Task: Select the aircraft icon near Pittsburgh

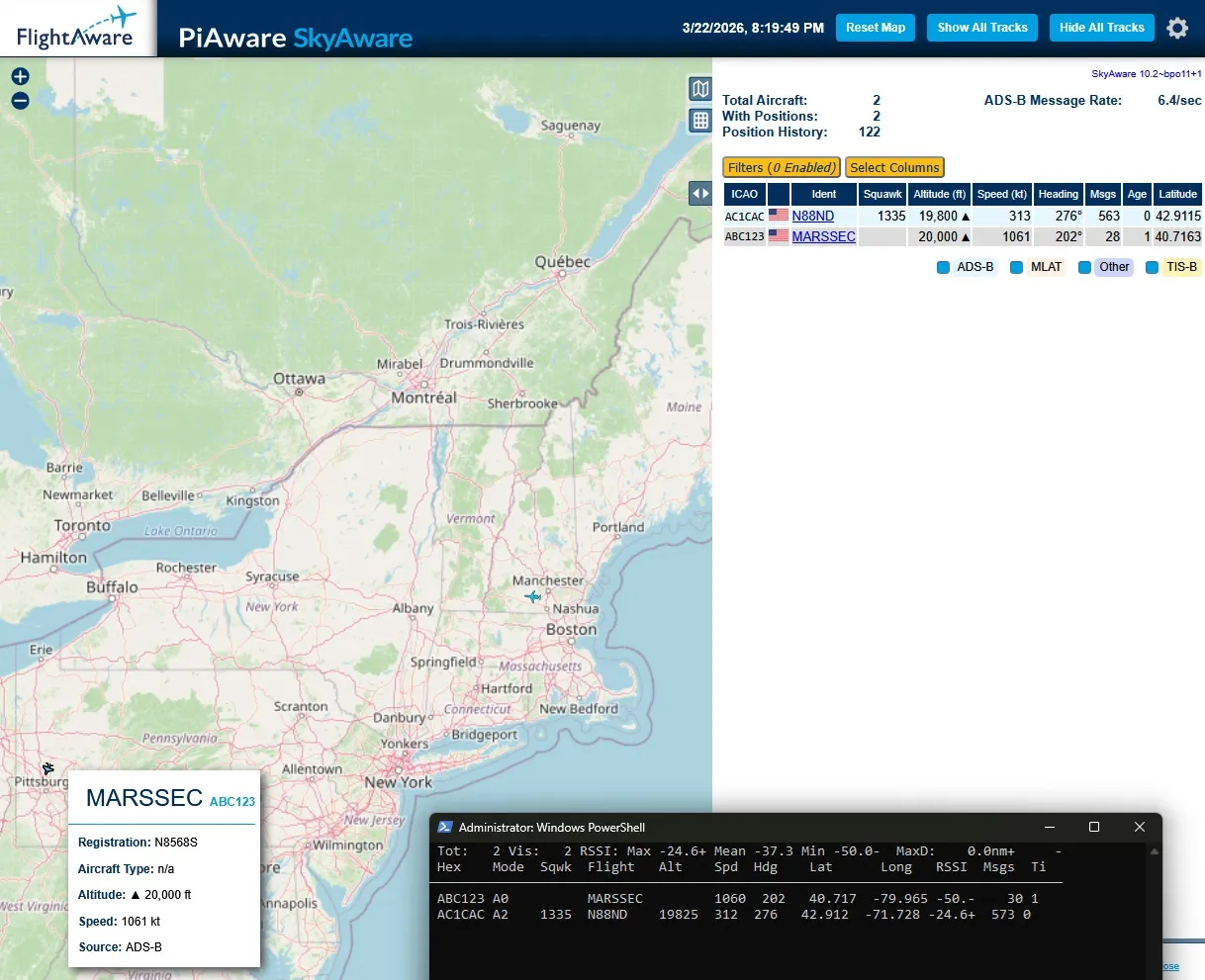Action: point(47,768)
